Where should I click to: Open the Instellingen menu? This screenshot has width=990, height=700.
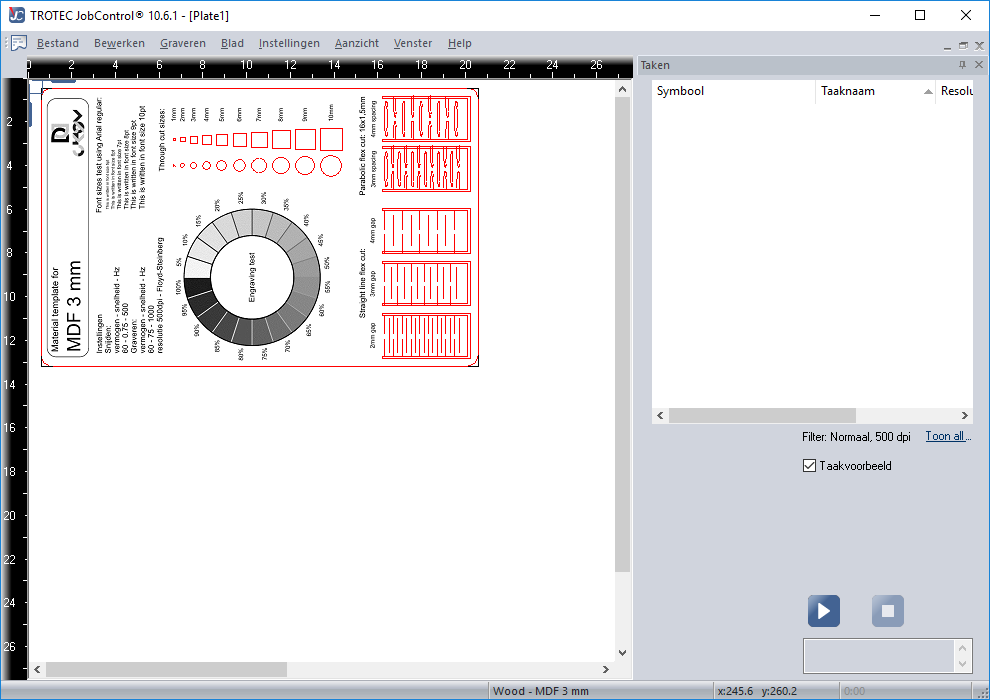click(289, 43)
